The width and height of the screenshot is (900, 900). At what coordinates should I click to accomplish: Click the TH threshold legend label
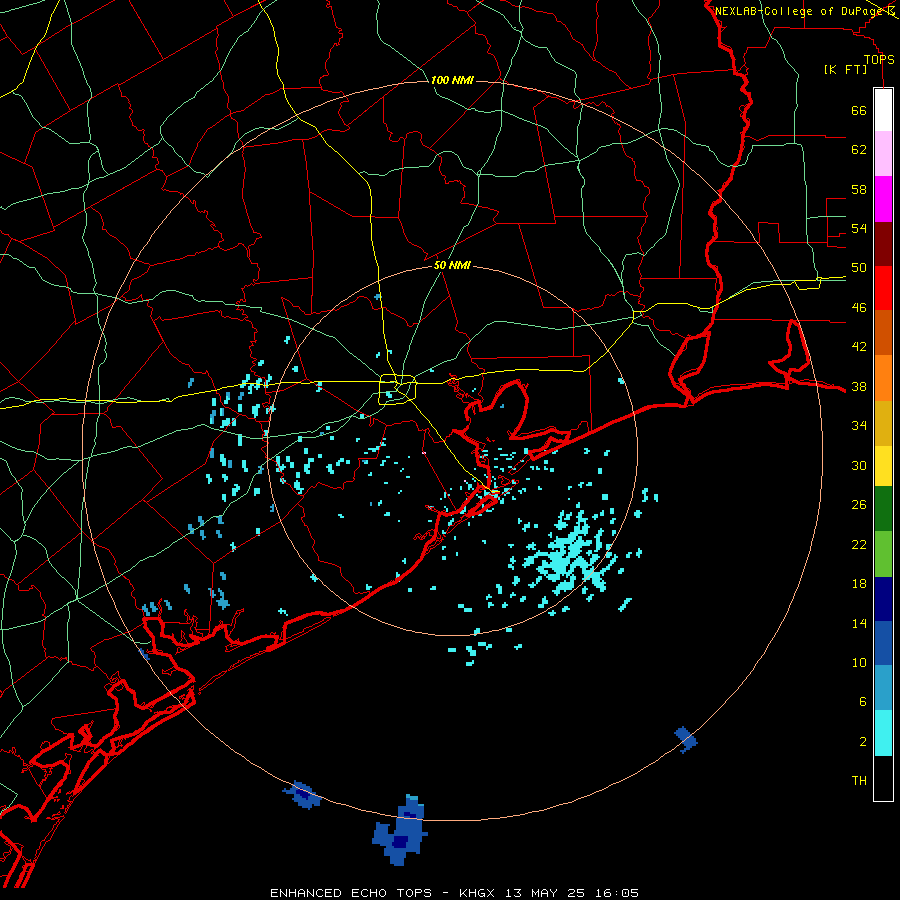[859, 781]
